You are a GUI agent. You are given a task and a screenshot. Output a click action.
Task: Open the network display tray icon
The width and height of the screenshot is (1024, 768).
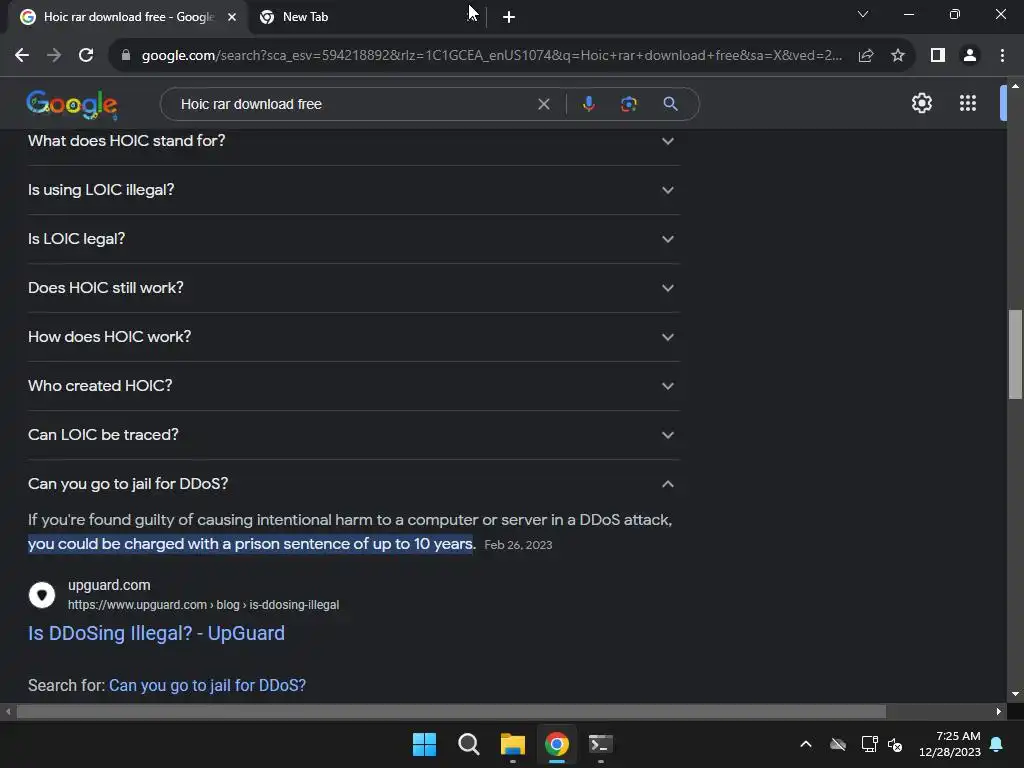coord(869,744)
